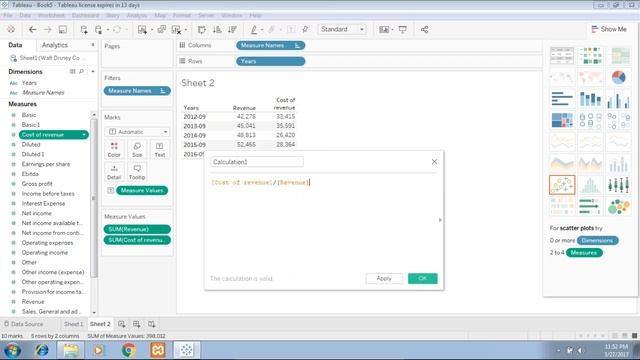Viewport: 640px width, 360px height.
Task: Click the Duplicate sheet toolbar icon
Action: [162, 29]
